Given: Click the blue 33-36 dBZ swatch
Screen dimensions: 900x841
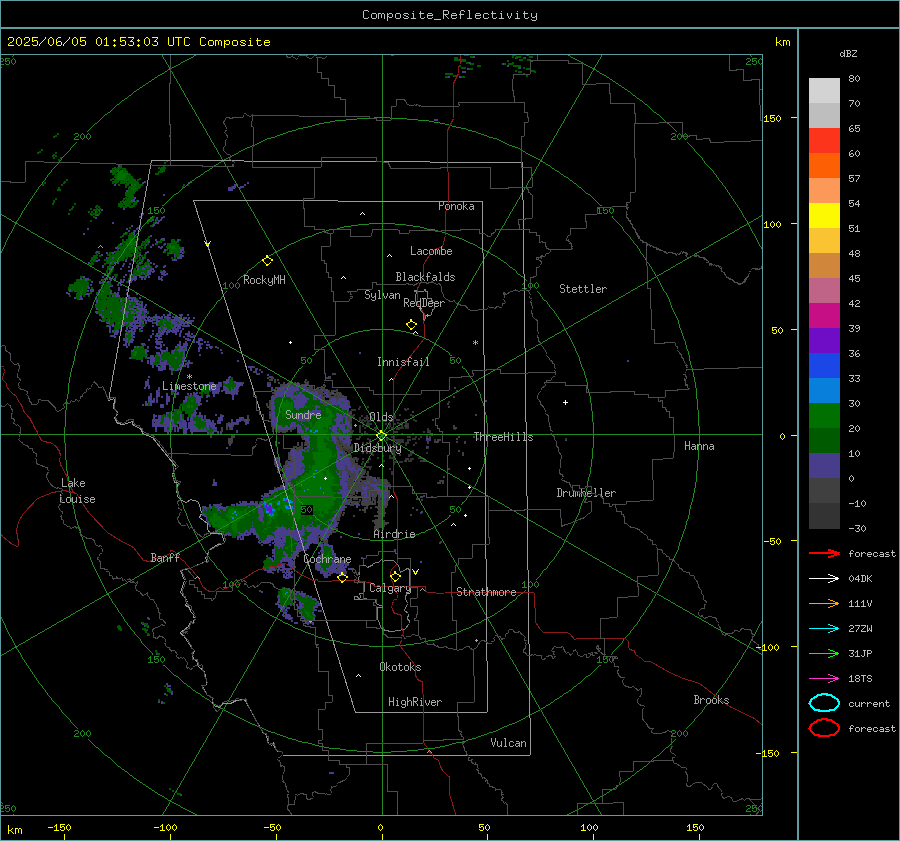Looking at the screenshot, I should pos(824,366).
